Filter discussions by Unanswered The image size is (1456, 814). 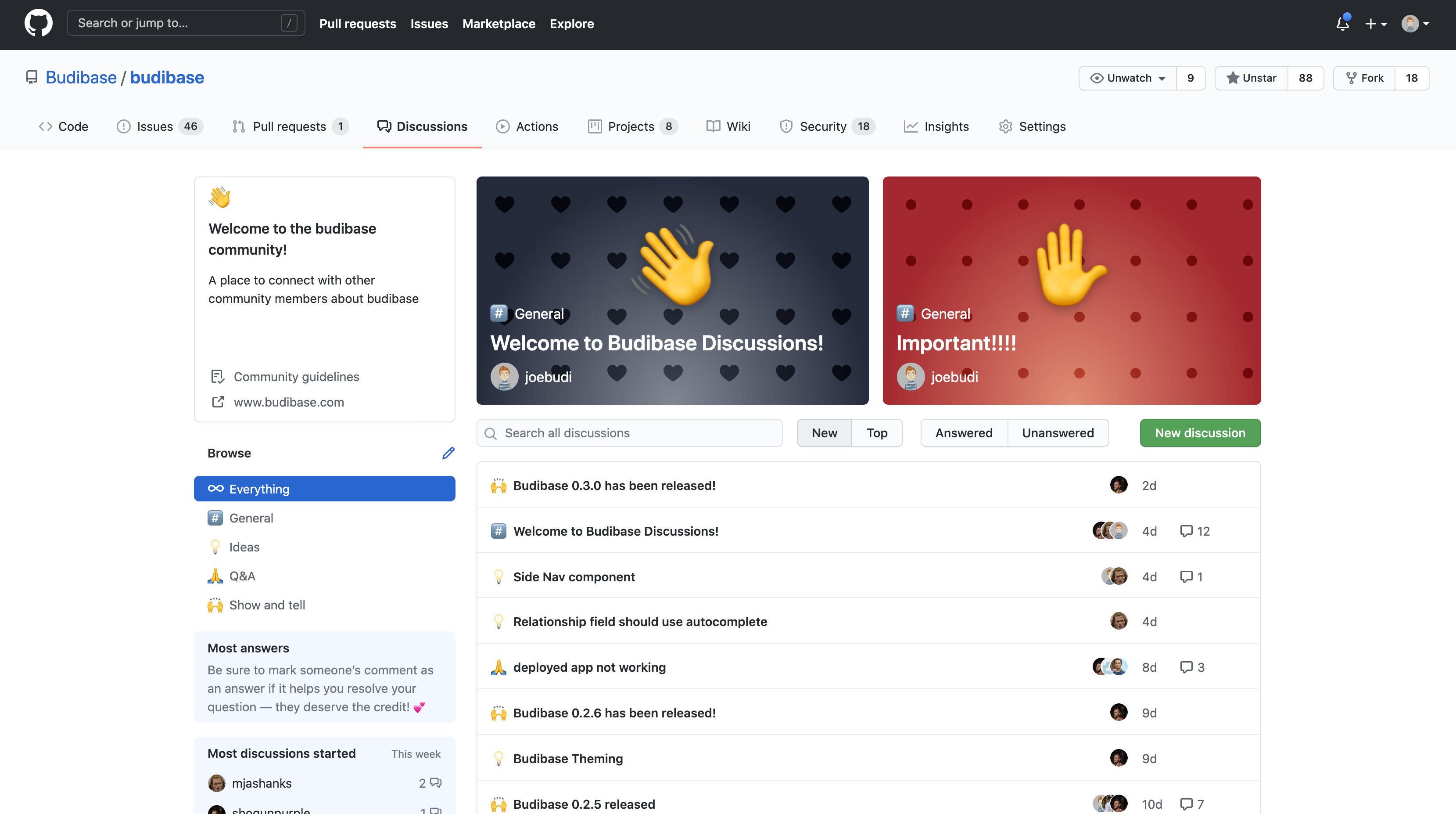coord(1058,432)
